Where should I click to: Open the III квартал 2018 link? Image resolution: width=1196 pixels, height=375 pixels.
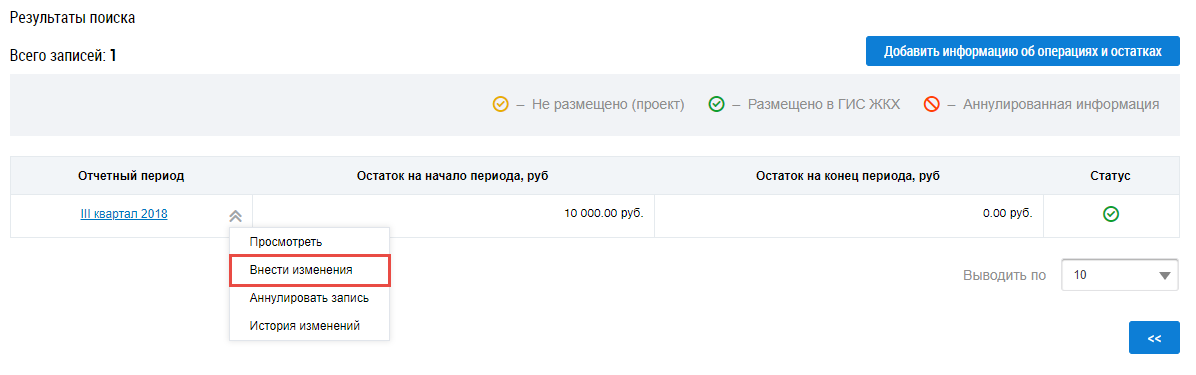124,214
